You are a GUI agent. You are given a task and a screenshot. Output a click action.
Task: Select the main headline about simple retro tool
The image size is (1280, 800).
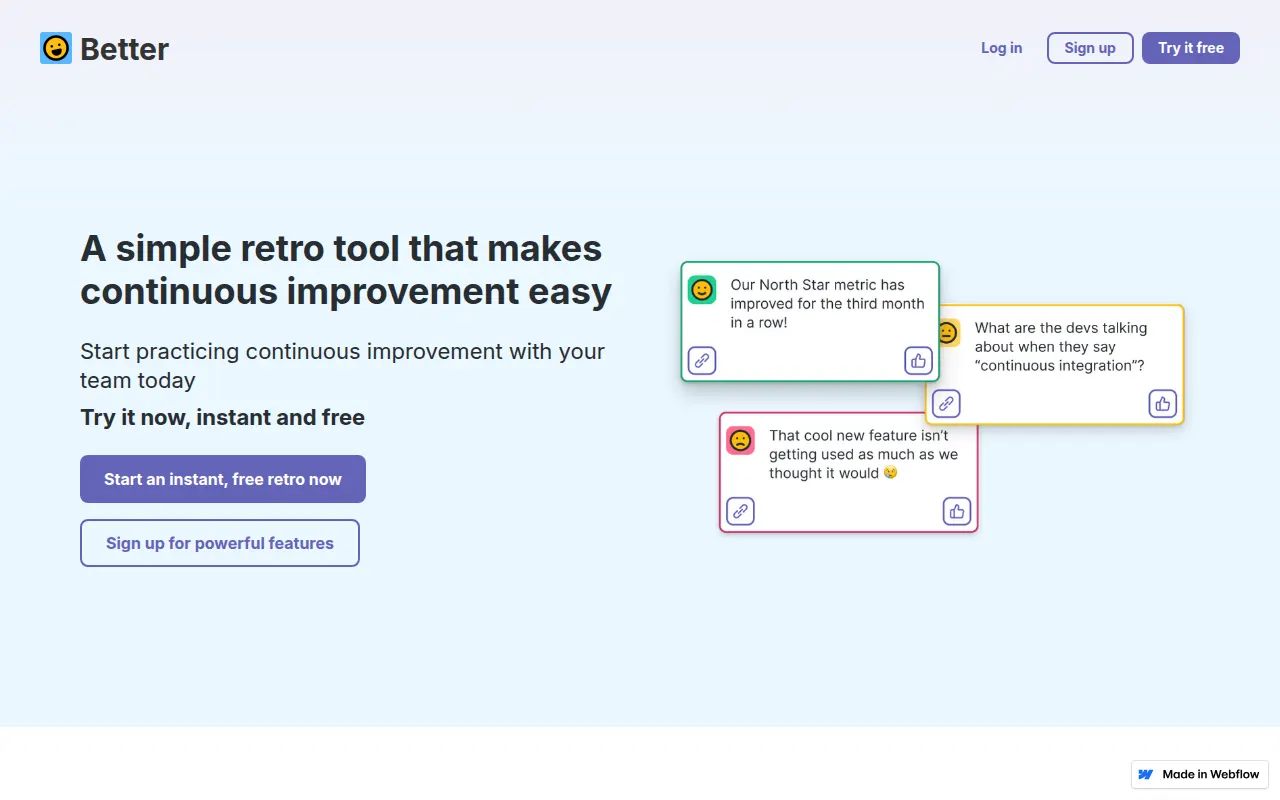pos(346,269)
